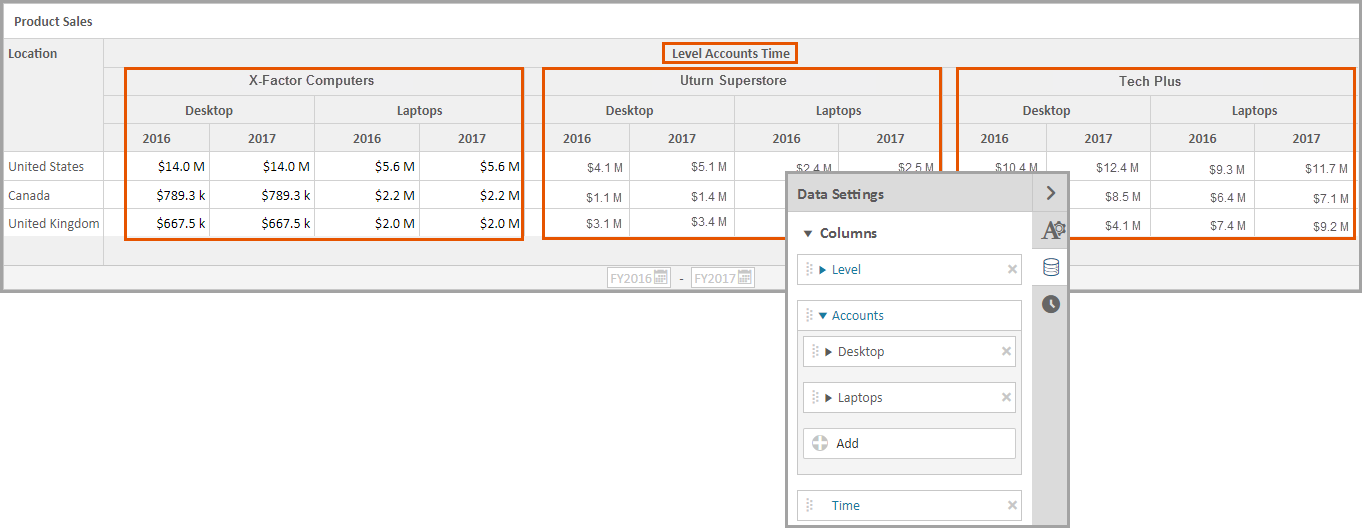Click Desktop header under Uturn Superstore
This screenshot has width=1362, height=530.
click(629, 110)
